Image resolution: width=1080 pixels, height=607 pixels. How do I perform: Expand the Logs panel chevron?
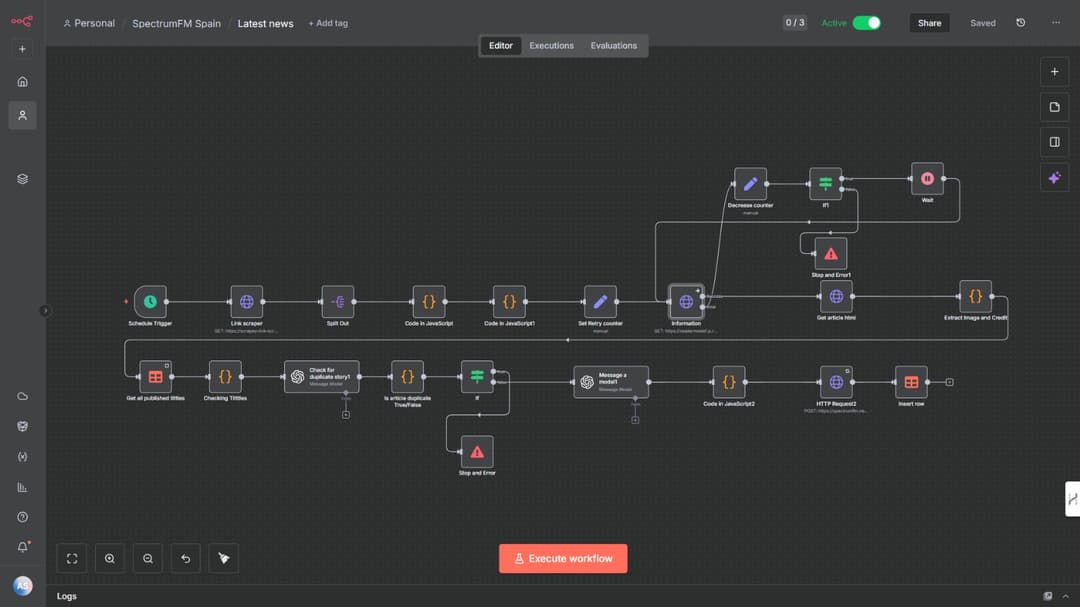(1065, 596)
